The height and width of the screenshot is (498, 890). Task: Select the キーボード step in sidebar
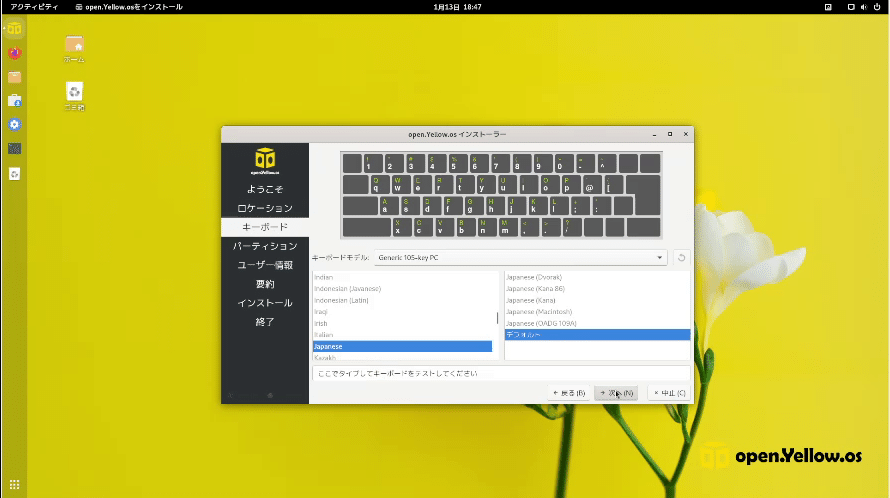pos(265,227)
